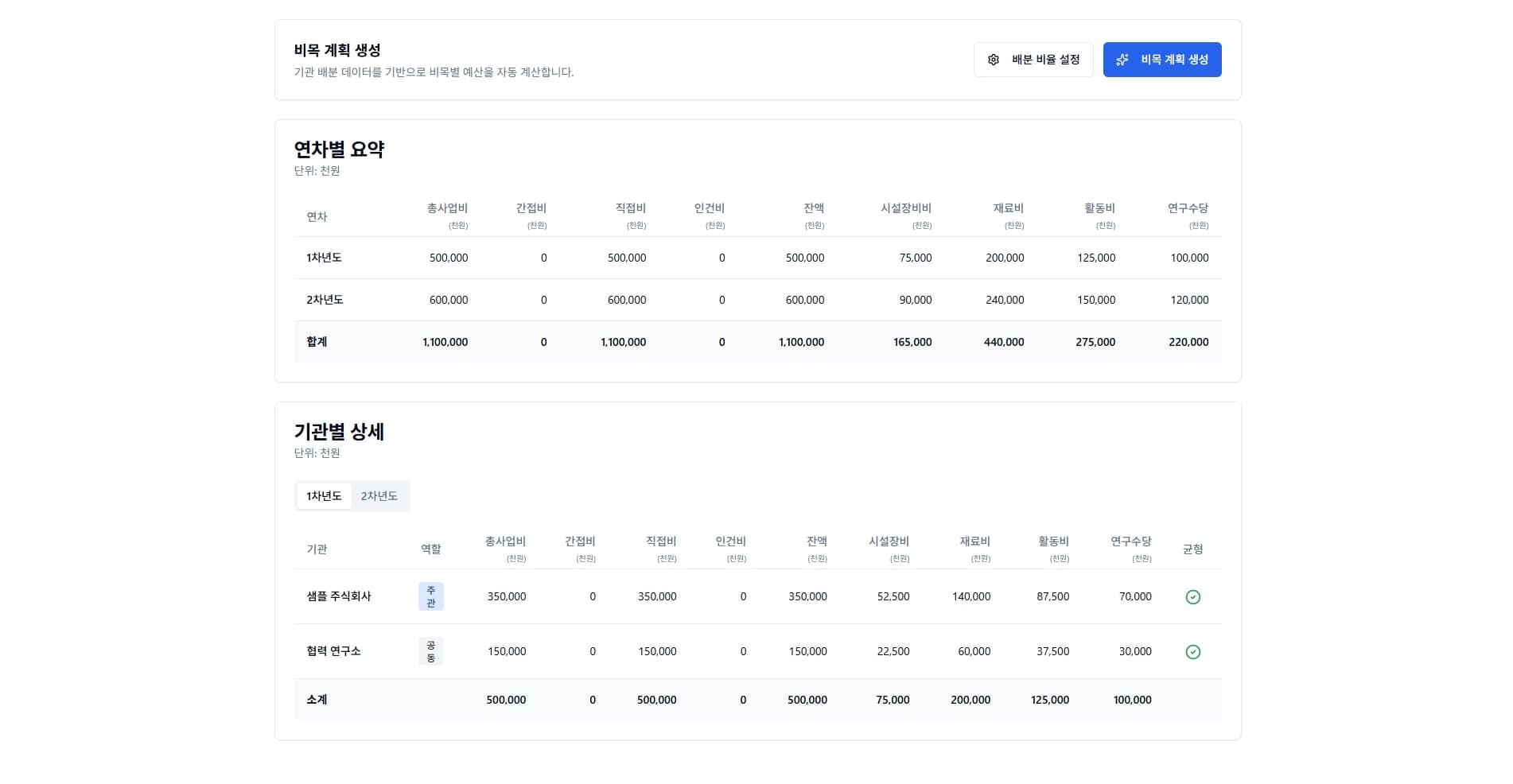Click the green balance check icon for 샘플 주식회사
The image size is (1513, 784).
coord(1192,597)
